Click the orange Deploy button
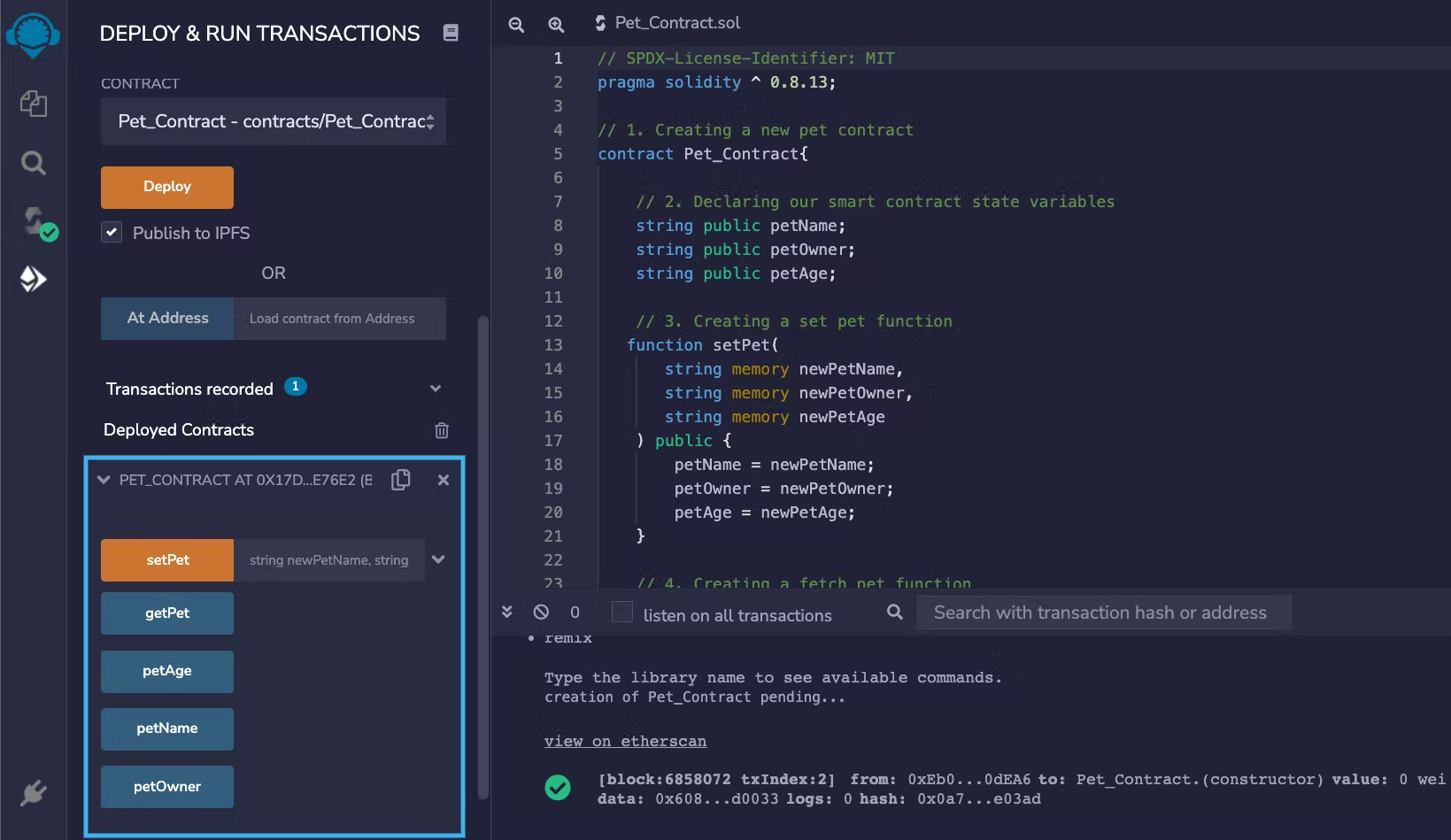The height and width of the screenshot is (840, 1451). (x=167, y=187)
